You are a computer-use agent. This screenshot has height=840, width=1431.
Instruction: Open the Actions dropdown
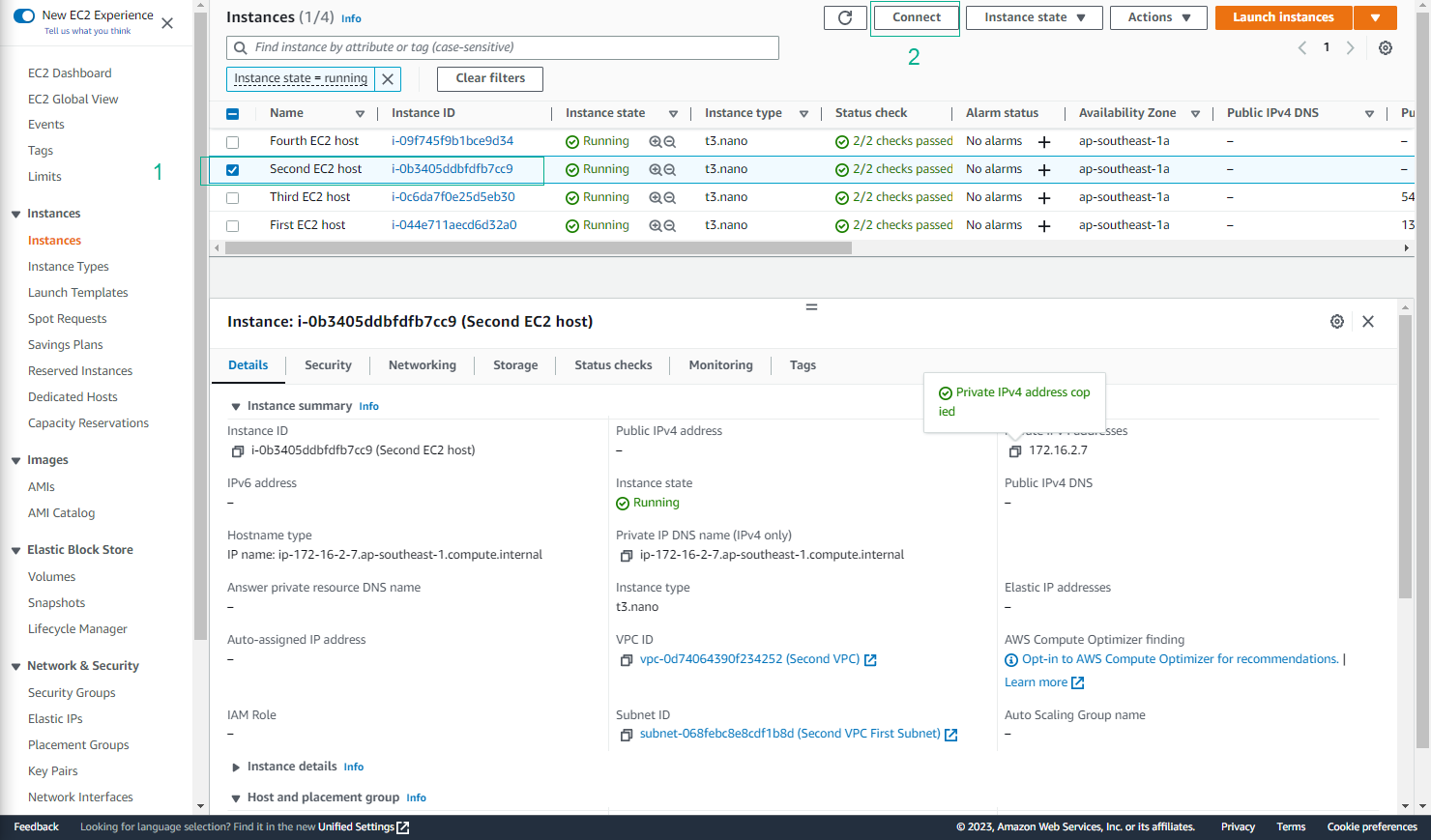1158,17
